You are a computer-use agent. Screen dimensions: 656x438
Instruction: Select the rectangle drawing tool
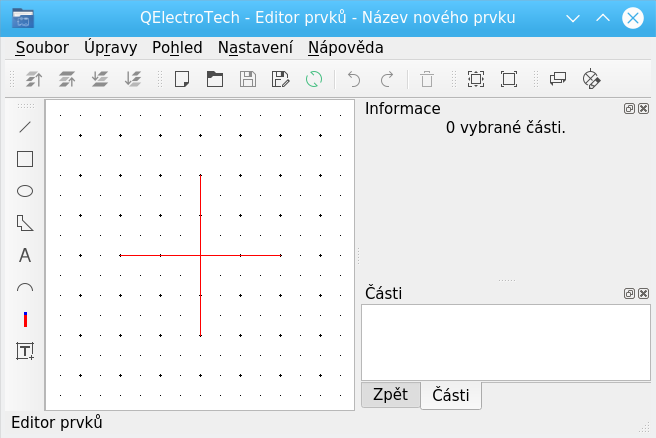[25, 158]
